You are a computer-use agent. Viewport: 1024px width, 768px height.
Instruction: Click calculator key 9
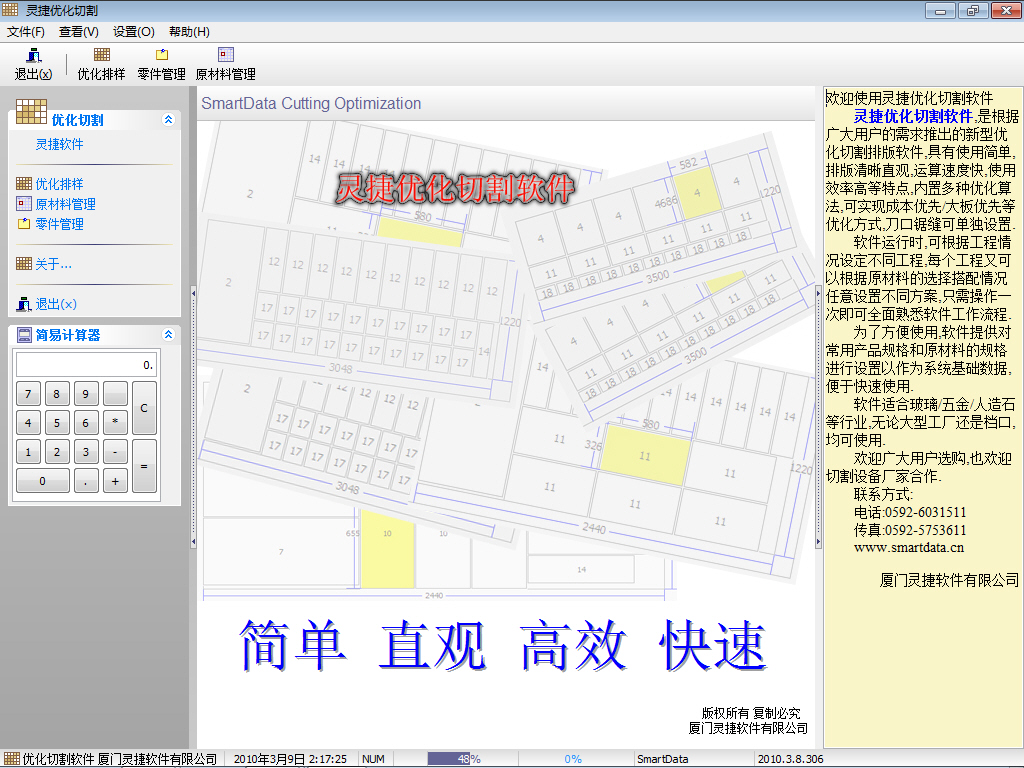pos(86,394)
